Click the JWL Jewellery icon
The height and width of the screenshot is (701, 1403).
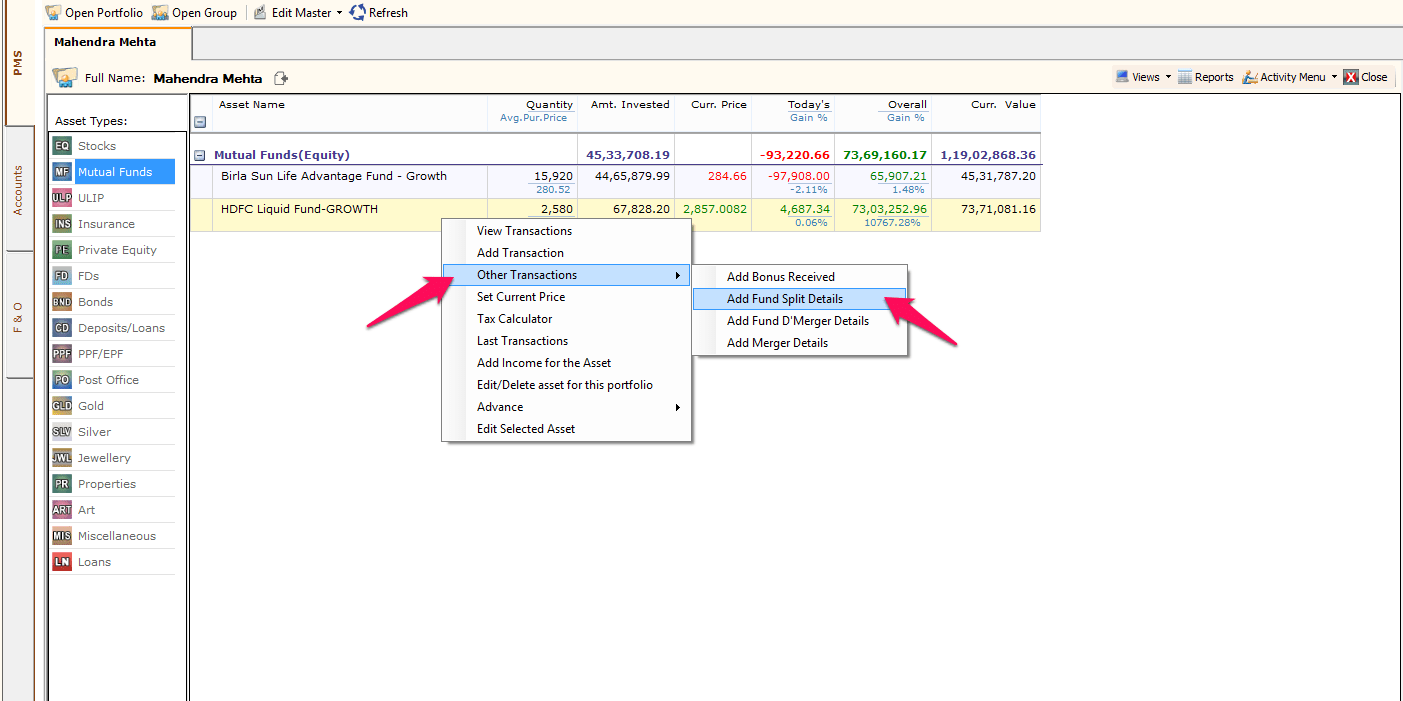point(62,458)
